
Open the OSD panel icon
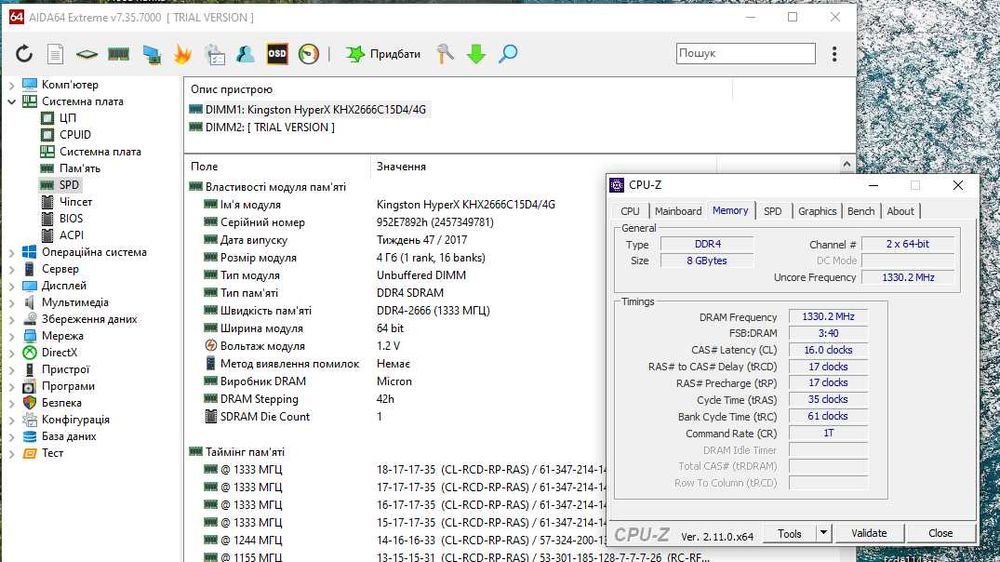[x=277, y=54]
